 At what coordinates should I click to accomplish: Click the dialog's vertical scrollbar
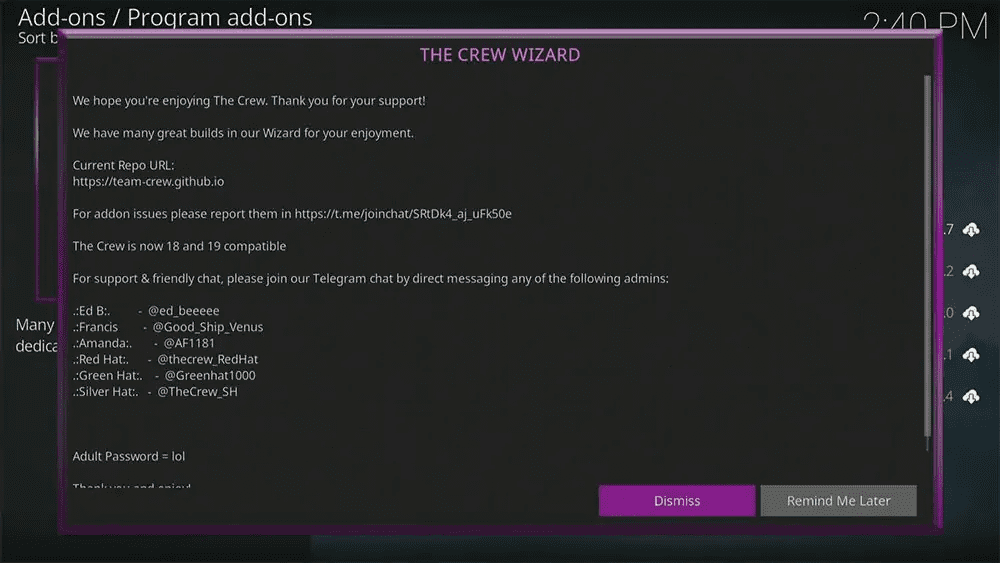pyautogui.click(x=927, y=263)
